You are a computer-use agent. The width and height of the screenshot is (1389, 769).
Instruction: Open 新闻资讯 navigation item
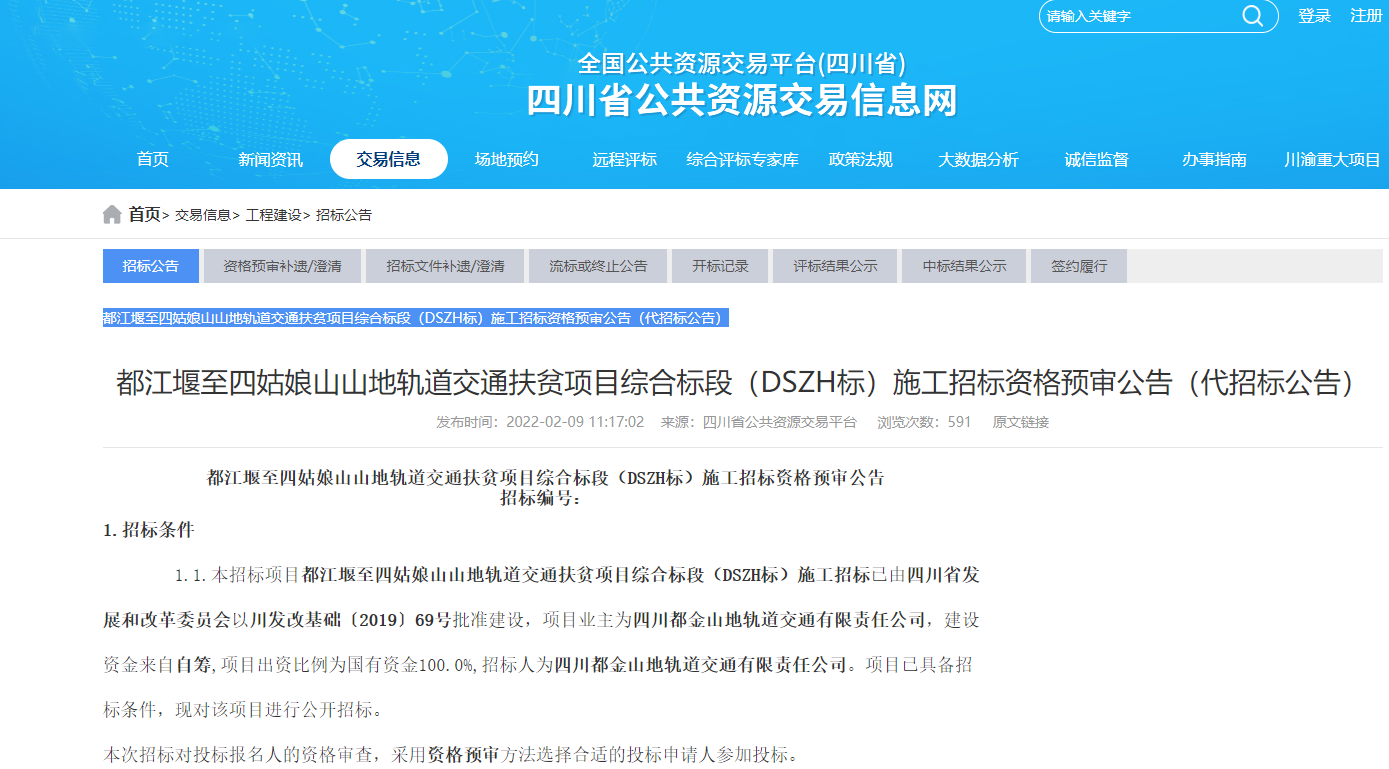pyautogui.click(x=270, y=159)
